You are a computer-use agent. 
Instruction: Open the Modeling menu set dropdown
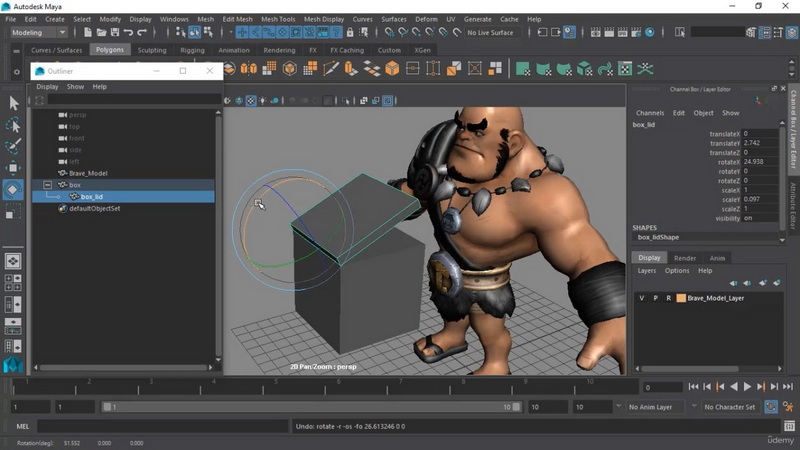pos(39,32)
